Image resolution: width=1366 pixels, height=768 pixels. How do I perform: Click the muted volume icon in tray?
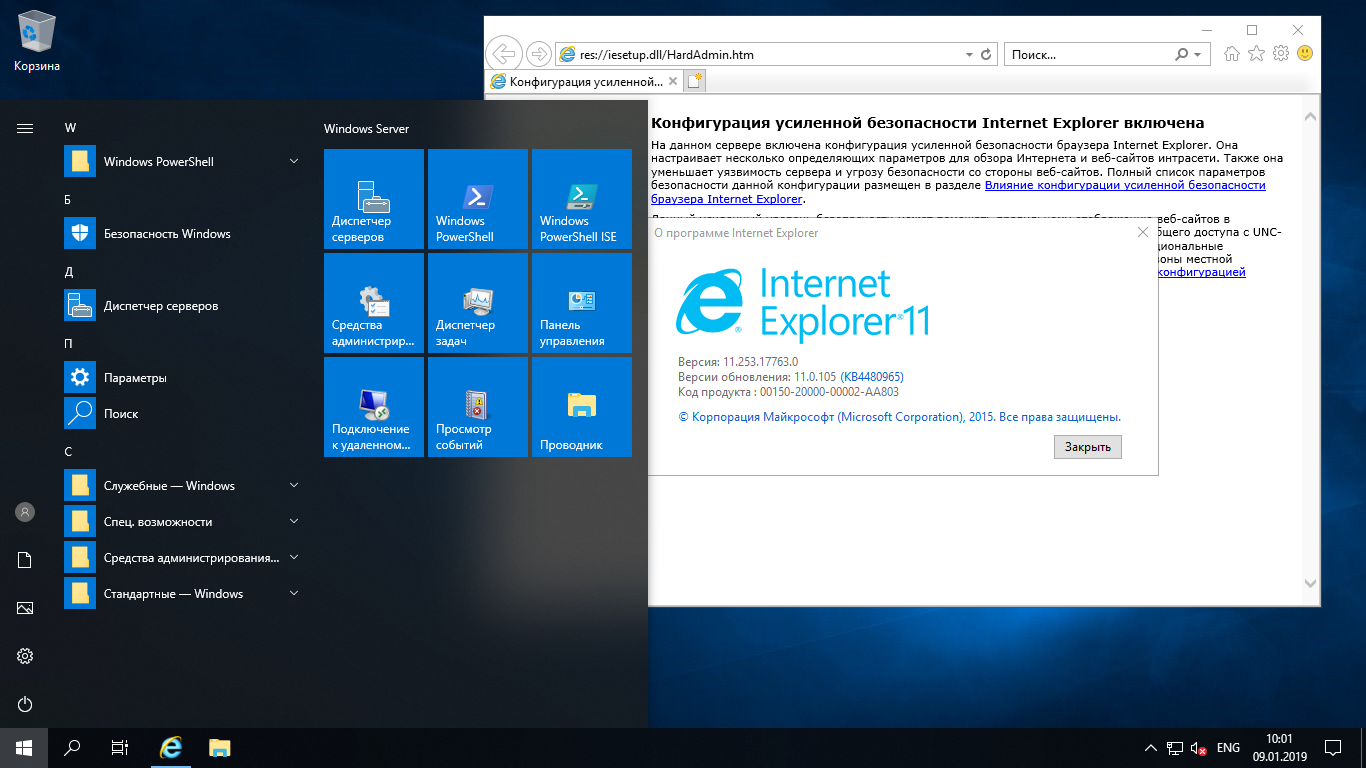1198,748
